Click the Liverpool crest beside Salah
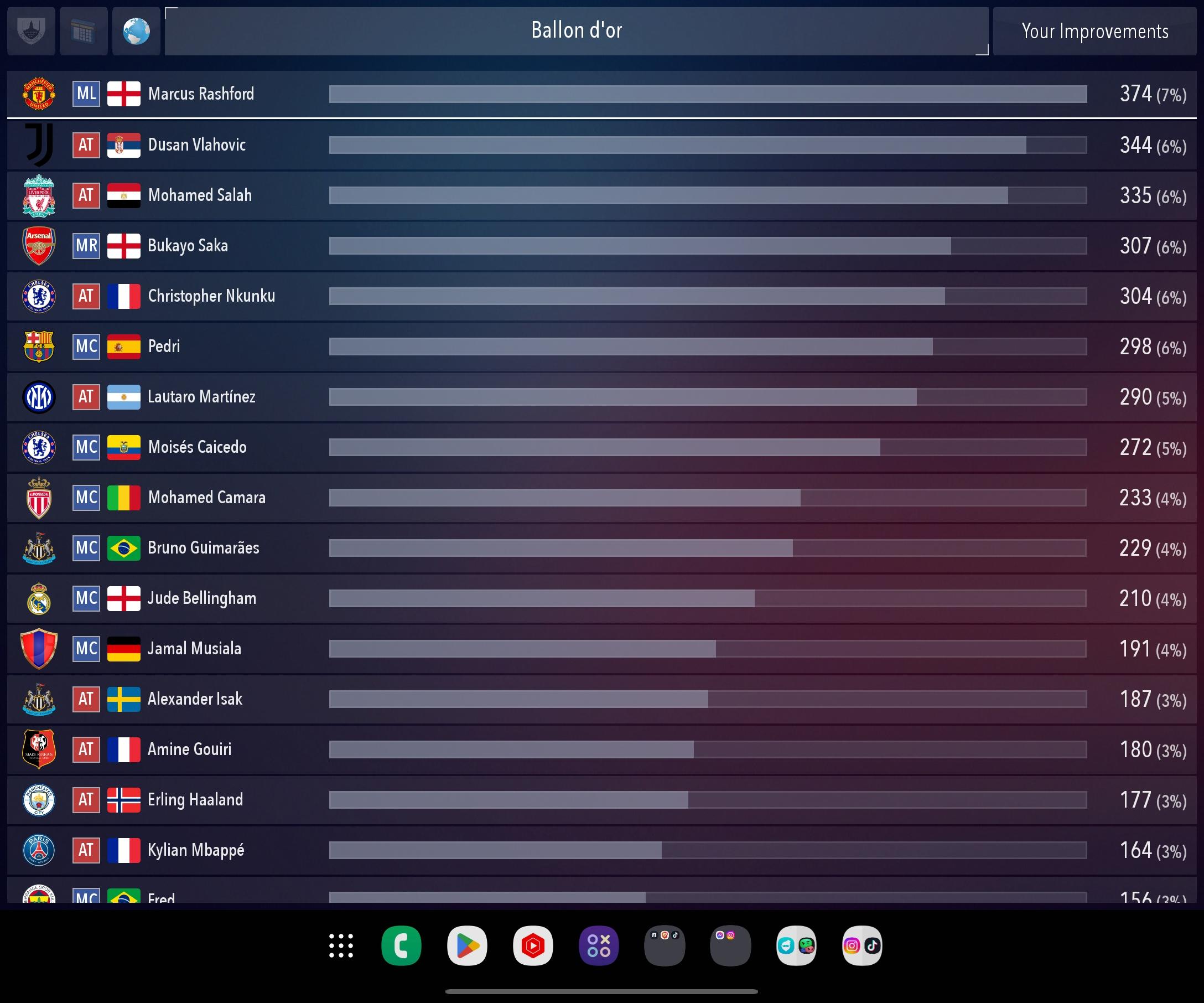Screen dimensions: 1204x1003 tap(39, 195)
